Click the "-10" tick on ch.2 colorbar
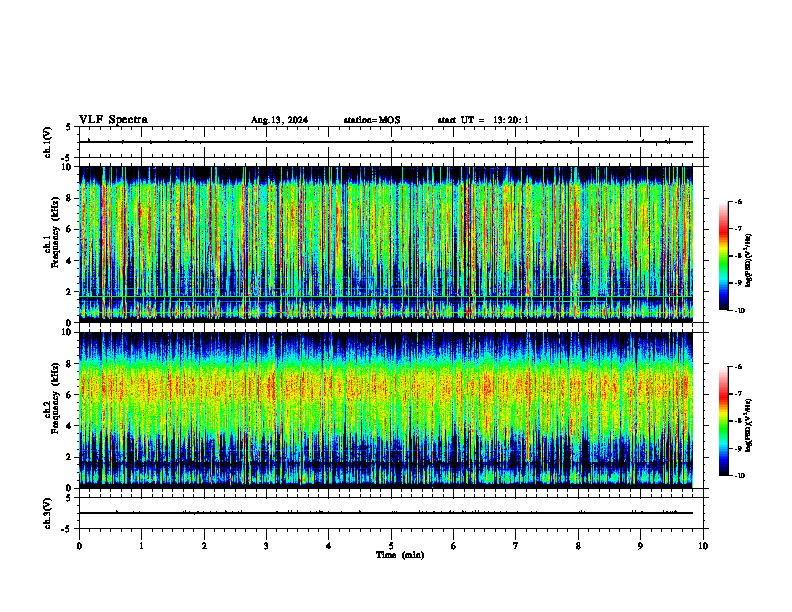 point(739,476)
